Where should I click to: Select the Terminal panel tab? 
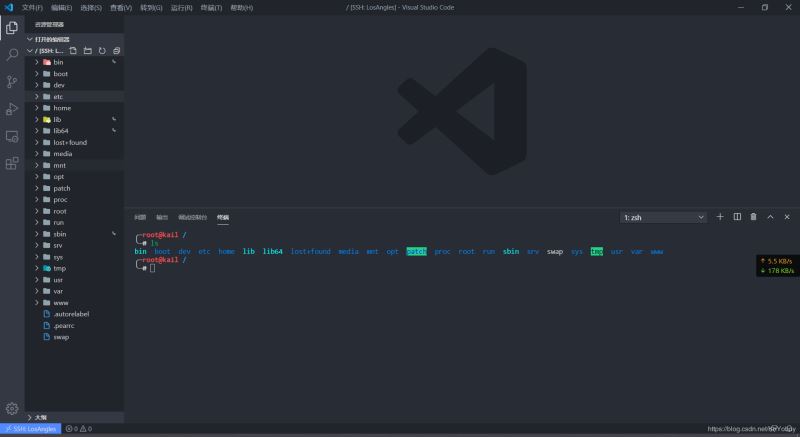(223, 217)
